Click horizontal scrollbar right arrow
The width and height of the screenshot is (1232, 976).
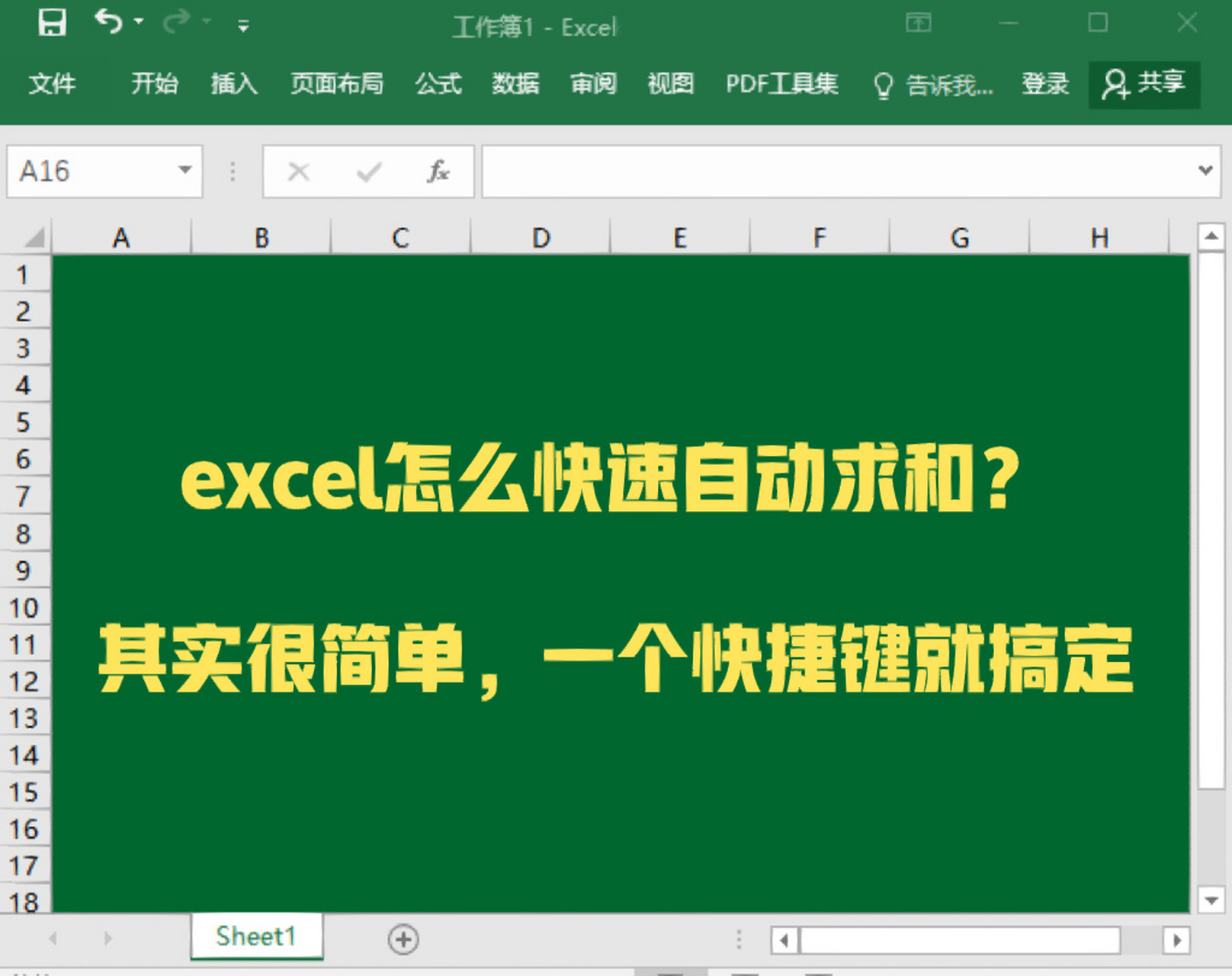coord(1176,940)
